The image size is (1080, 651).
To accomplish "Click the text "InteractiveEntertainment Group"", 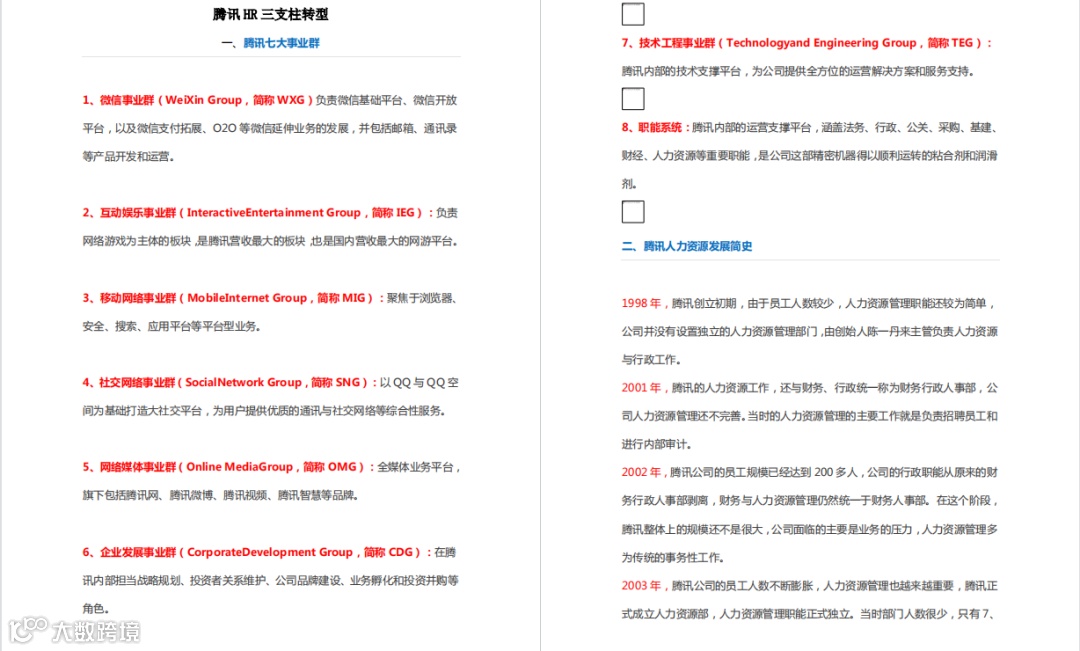I will click(x=273, y=212).
